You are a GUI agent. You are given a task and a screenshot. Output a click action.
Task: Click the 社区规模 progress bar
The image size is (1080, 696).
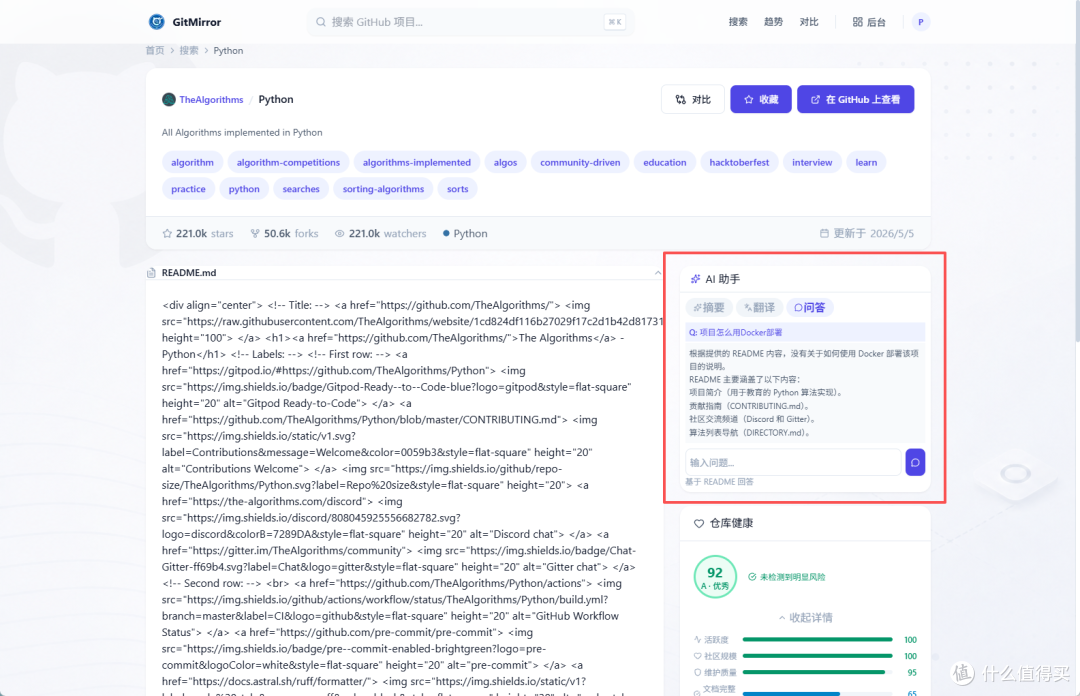pyautogui.click(x=818, y=656)
